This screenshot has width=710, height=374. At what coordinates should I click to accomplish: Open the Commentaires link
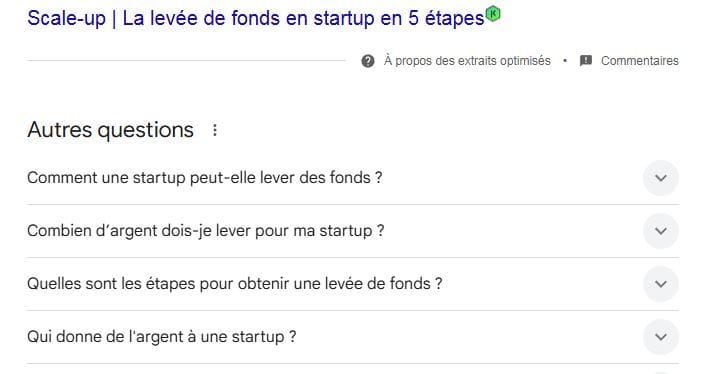639,61
